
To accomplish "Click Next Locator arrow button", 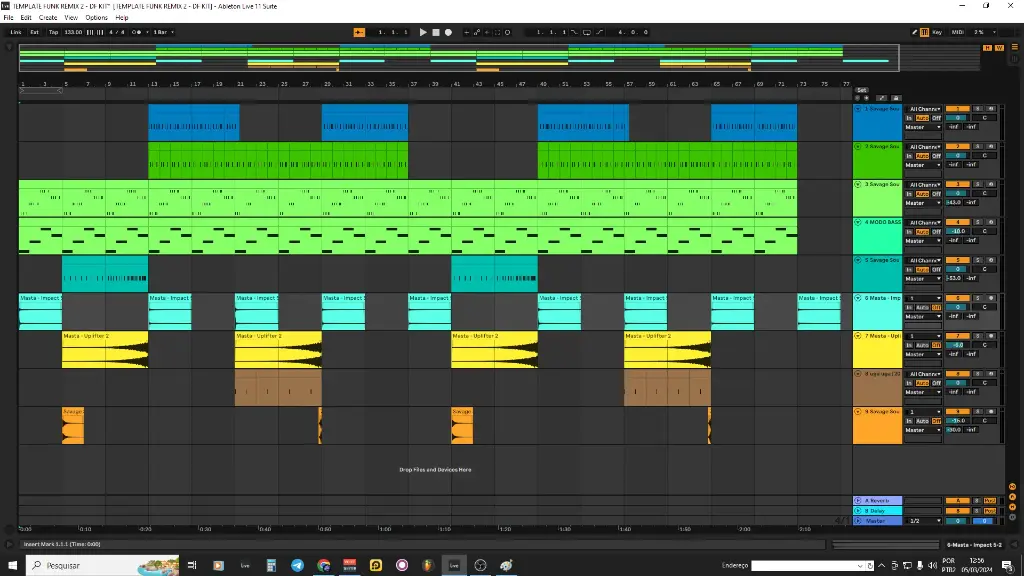I will [867, 98].
